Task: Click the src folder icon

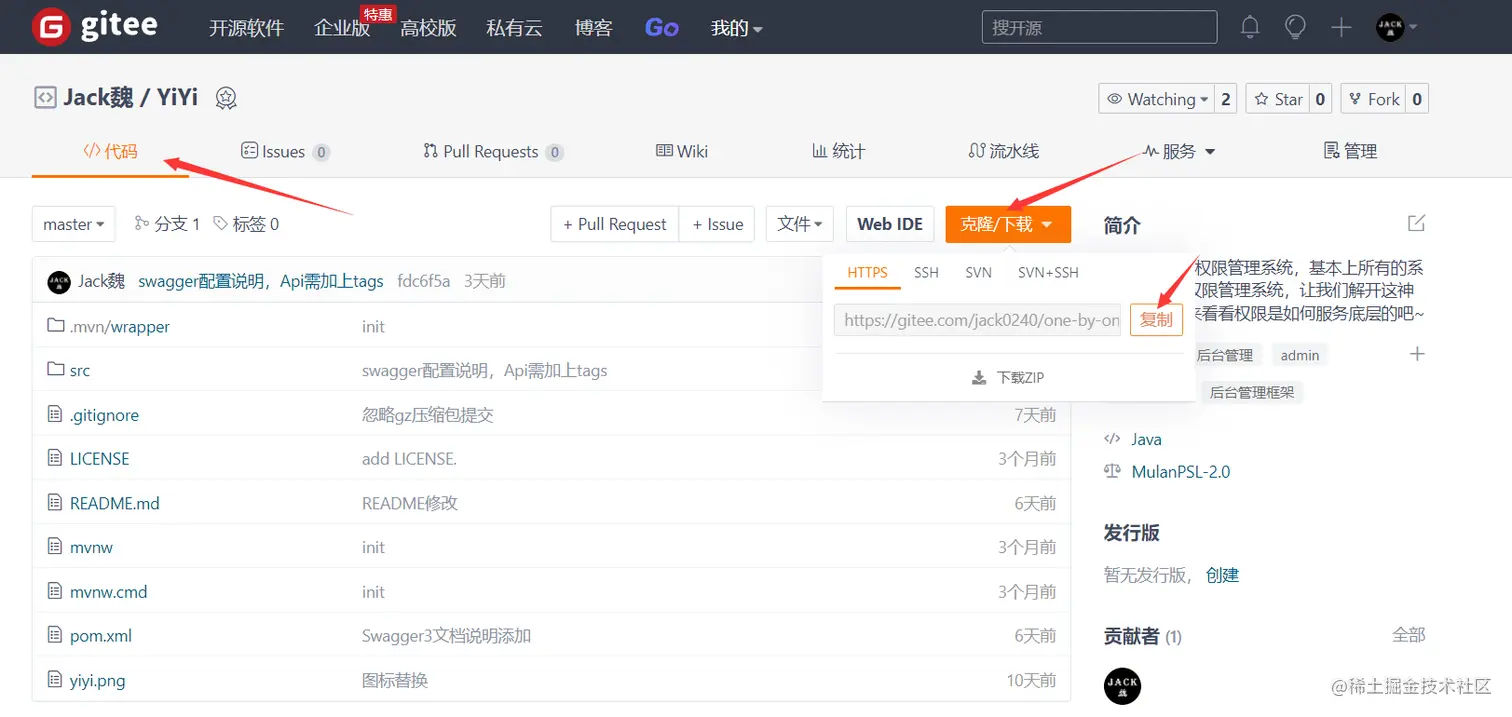Action: pyautogui.click(x=56, y=370)
